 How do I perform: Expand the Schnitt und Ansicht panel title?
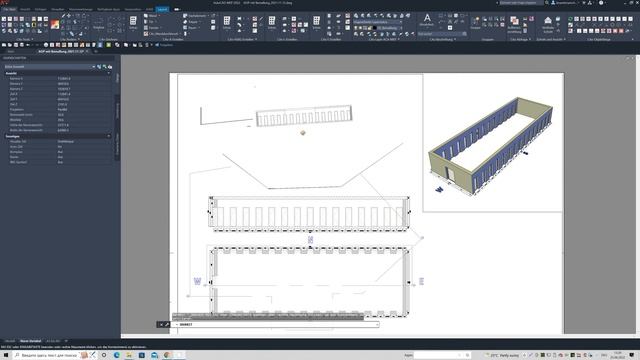(x=551, y=40)
